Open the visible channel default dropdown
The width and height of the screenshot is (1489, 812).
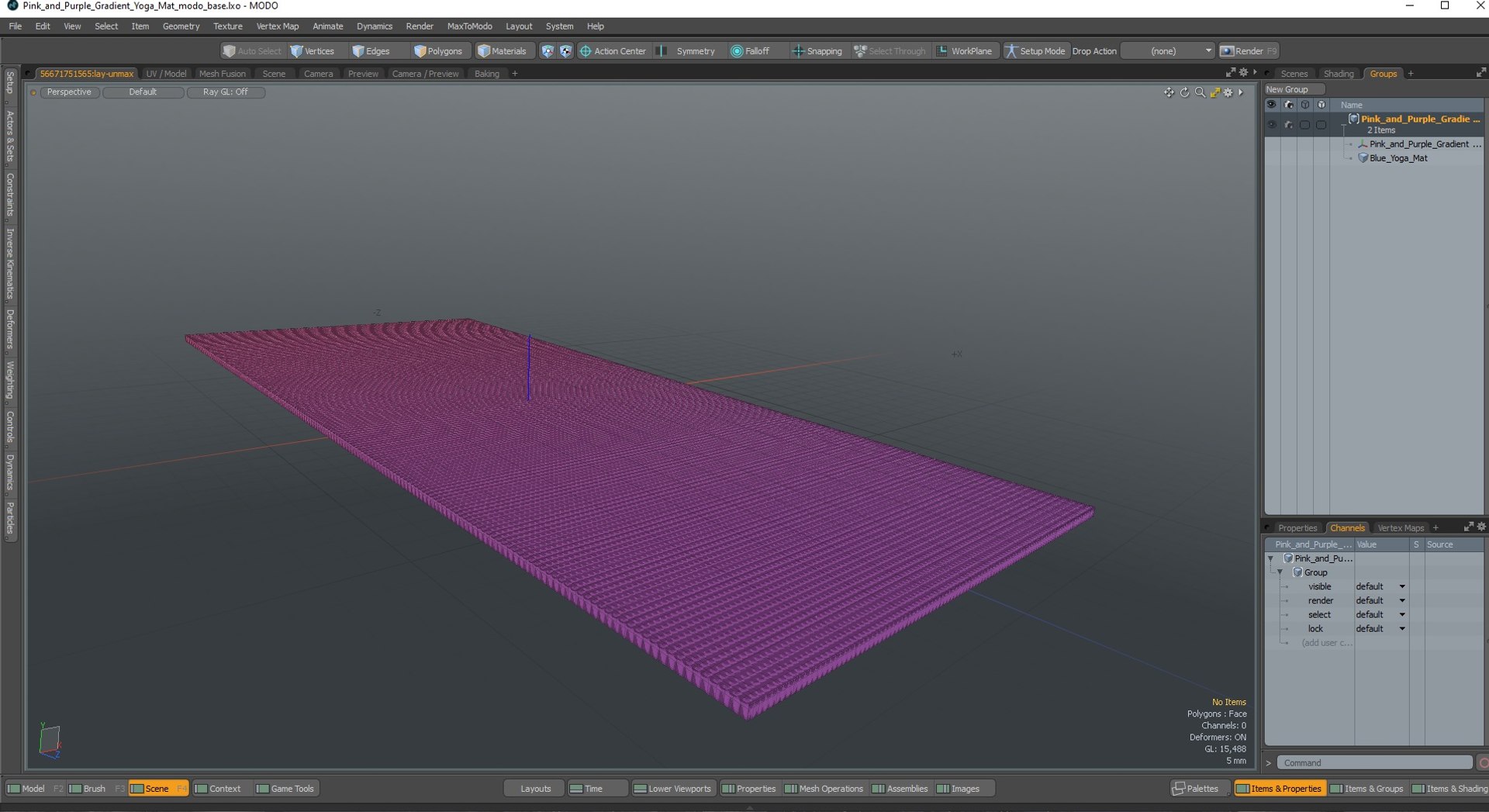(x=1380, y=586)
